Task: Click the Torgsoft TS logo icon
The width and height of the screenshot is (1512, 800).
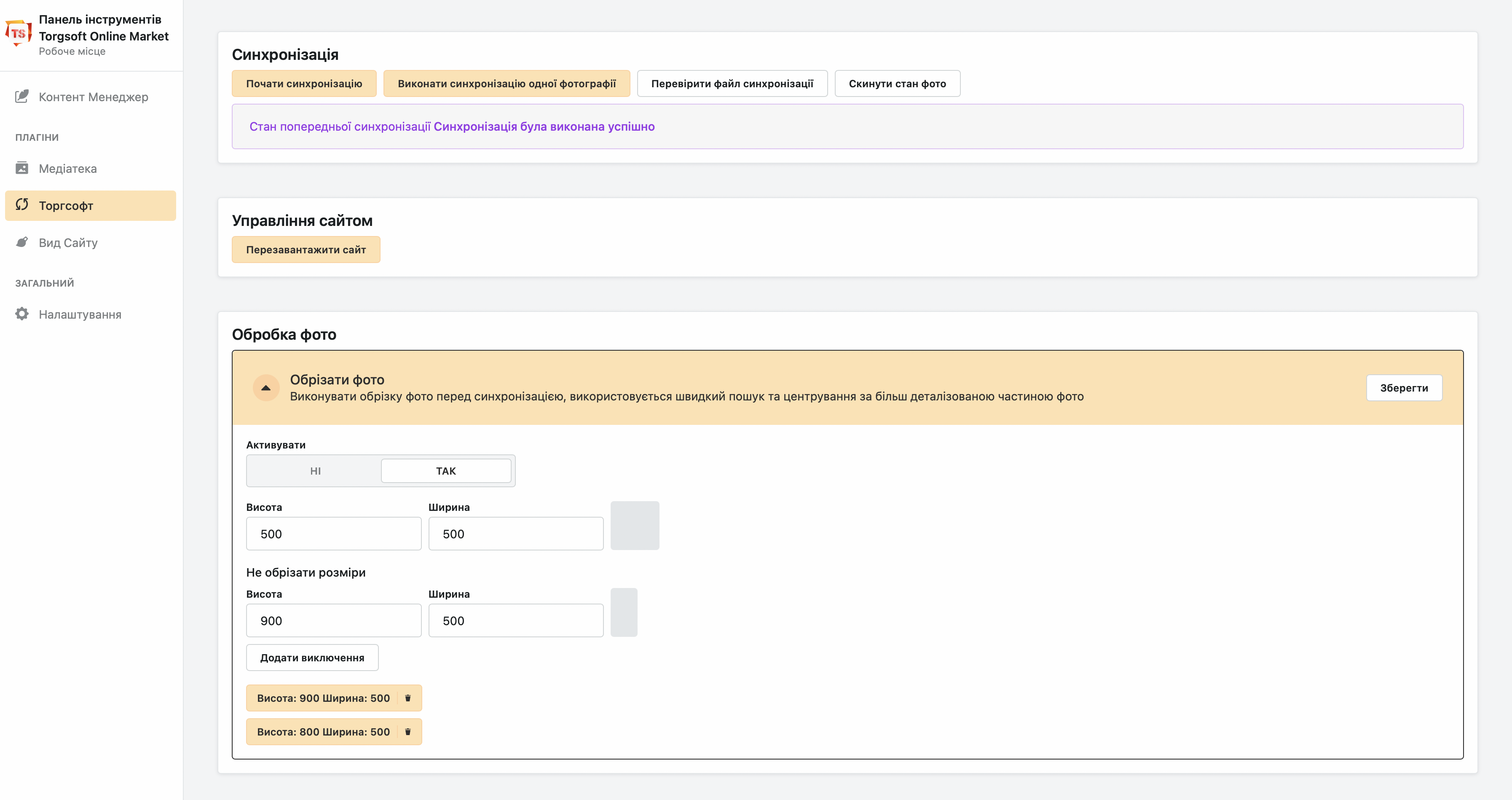Action: [18, 32]
